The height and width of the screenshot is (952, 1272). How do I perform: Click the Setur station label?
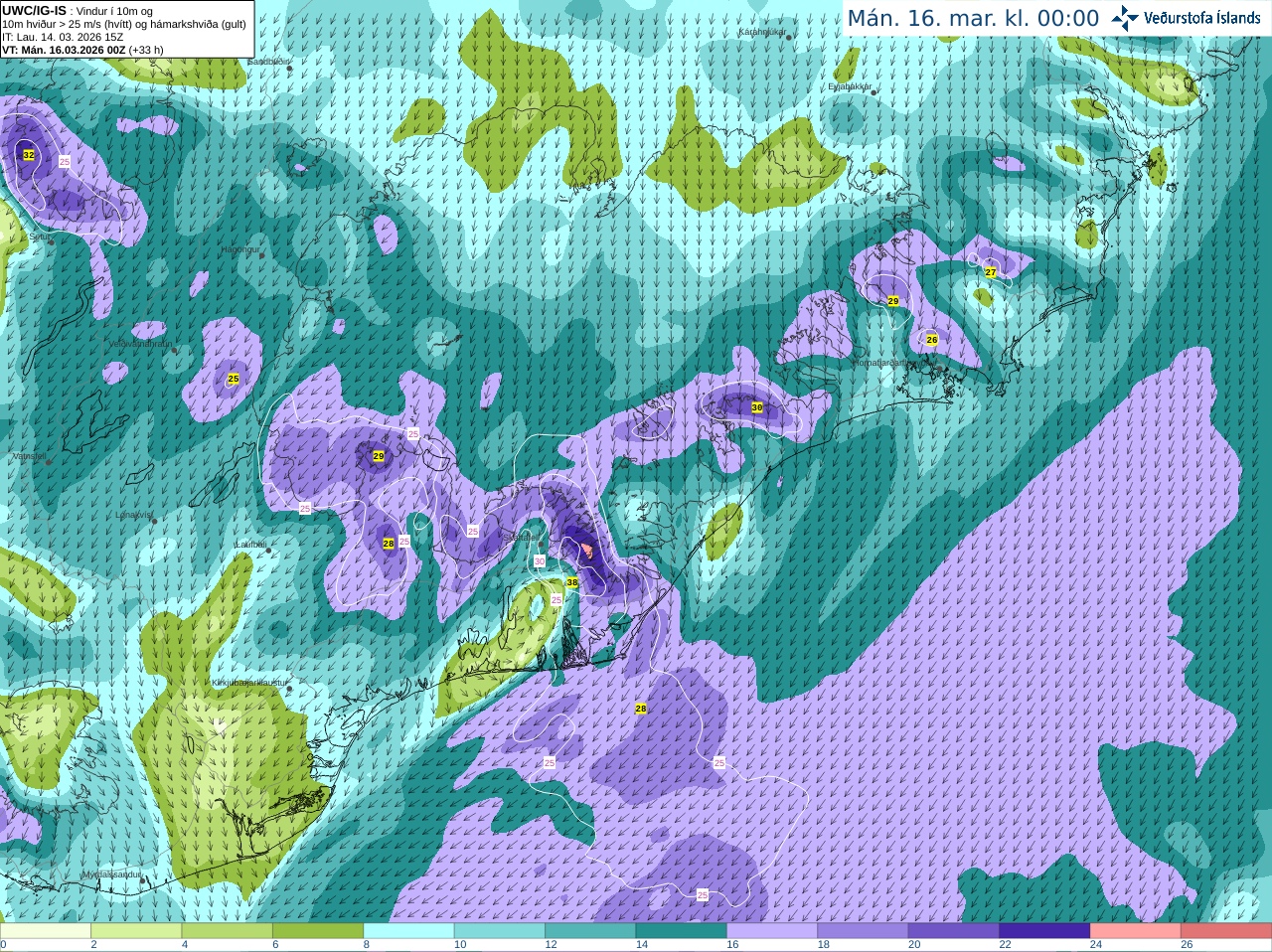40,238
